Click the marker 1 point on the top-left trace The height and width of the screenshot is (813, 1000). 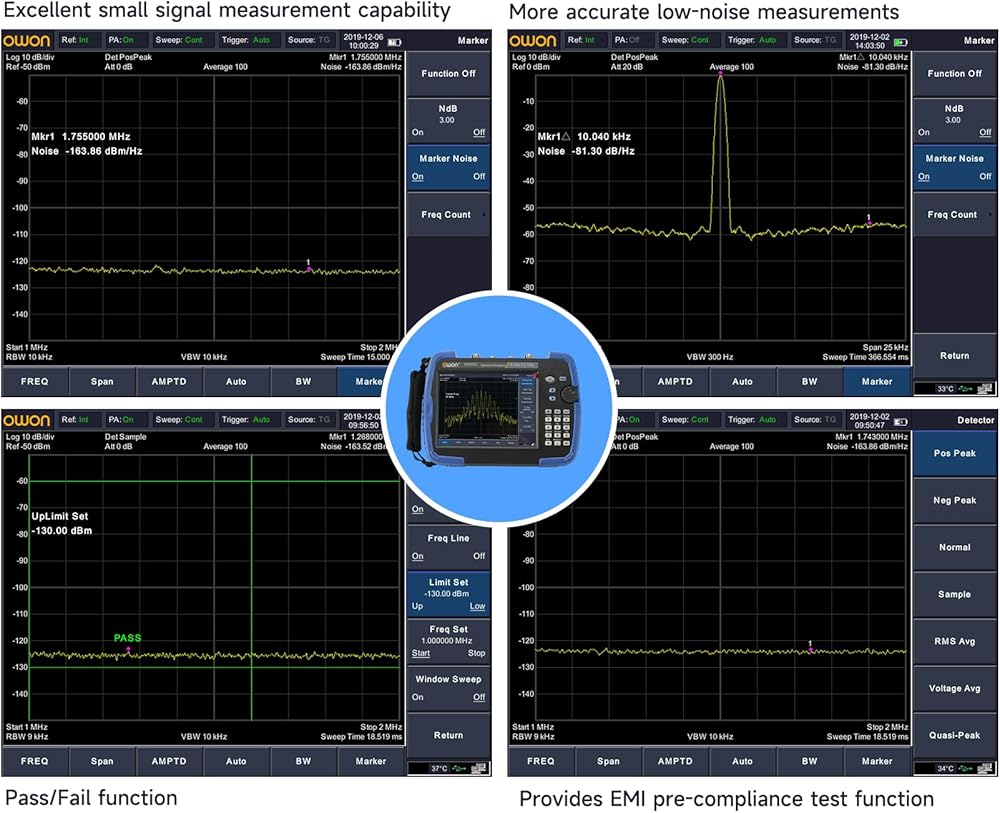tap(309, 268)
